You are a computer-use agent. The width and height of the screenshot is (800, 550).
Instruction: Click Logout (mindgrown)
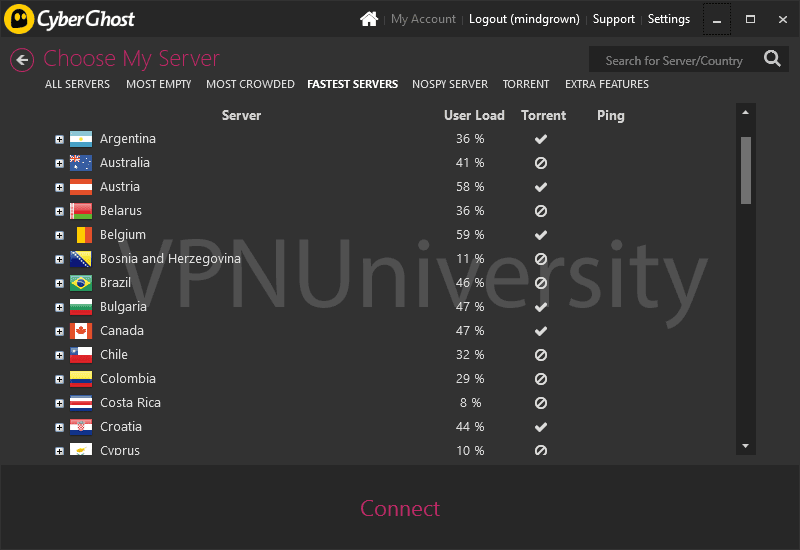coord(524,19)
